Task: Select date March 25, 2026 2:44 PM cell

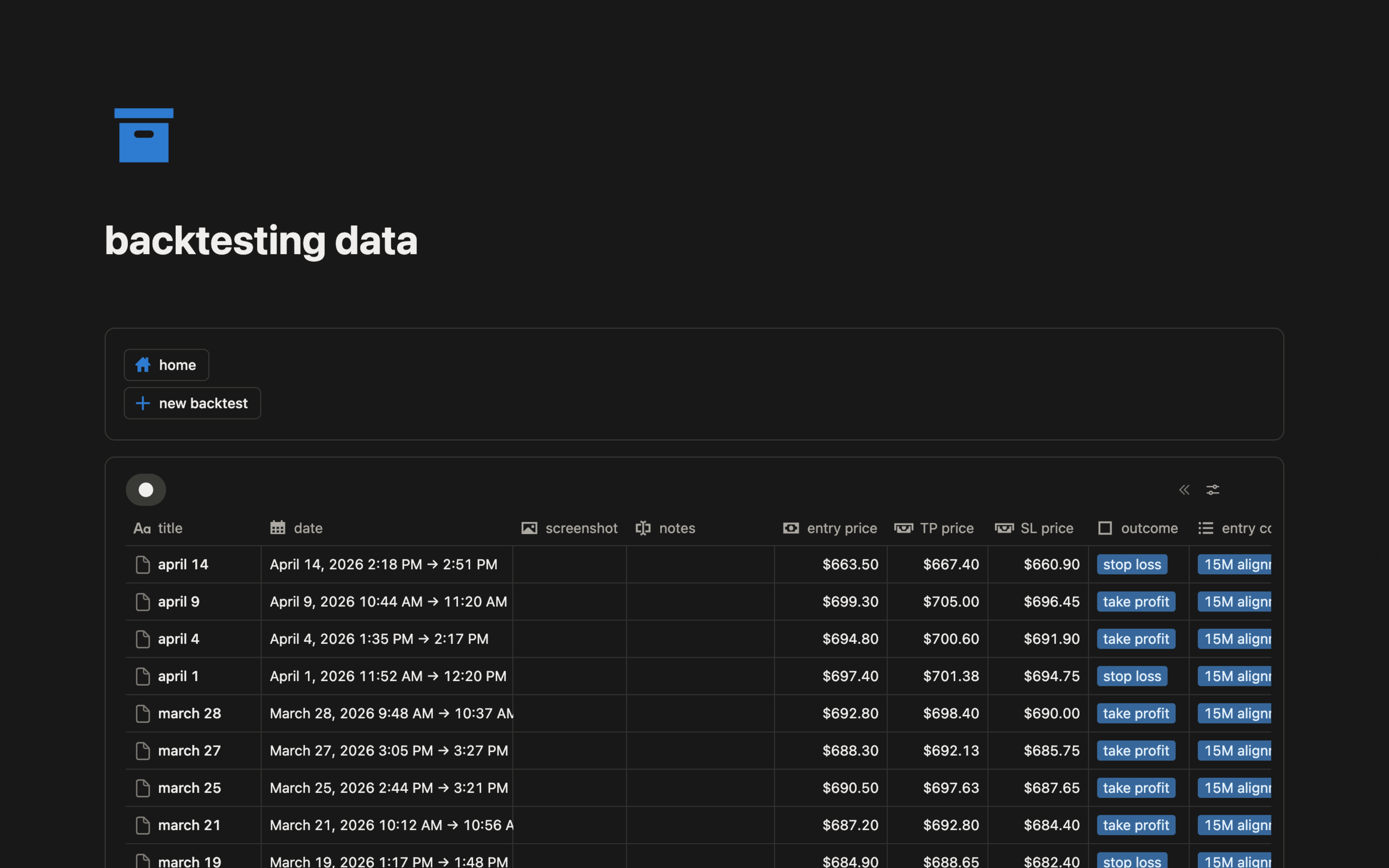Action: tap(387, 788)
